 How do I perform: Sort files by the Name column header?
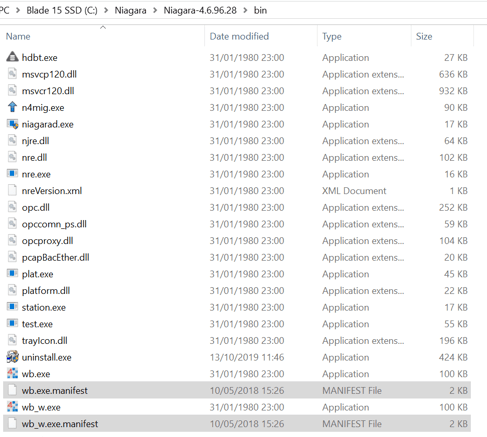pos(18,36)
